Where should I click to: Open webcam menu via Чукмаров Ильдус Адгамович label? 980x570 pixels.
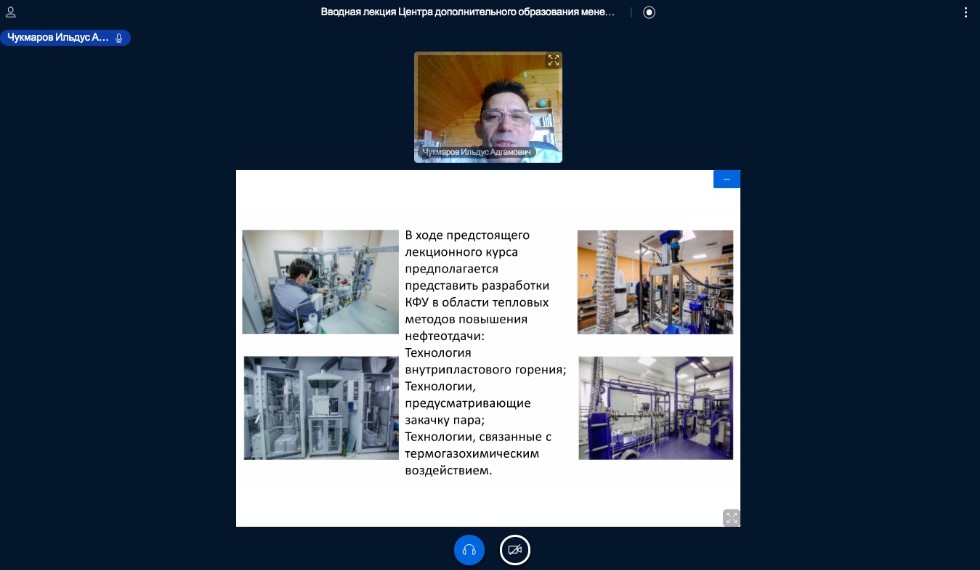click(x=472, y=153)
